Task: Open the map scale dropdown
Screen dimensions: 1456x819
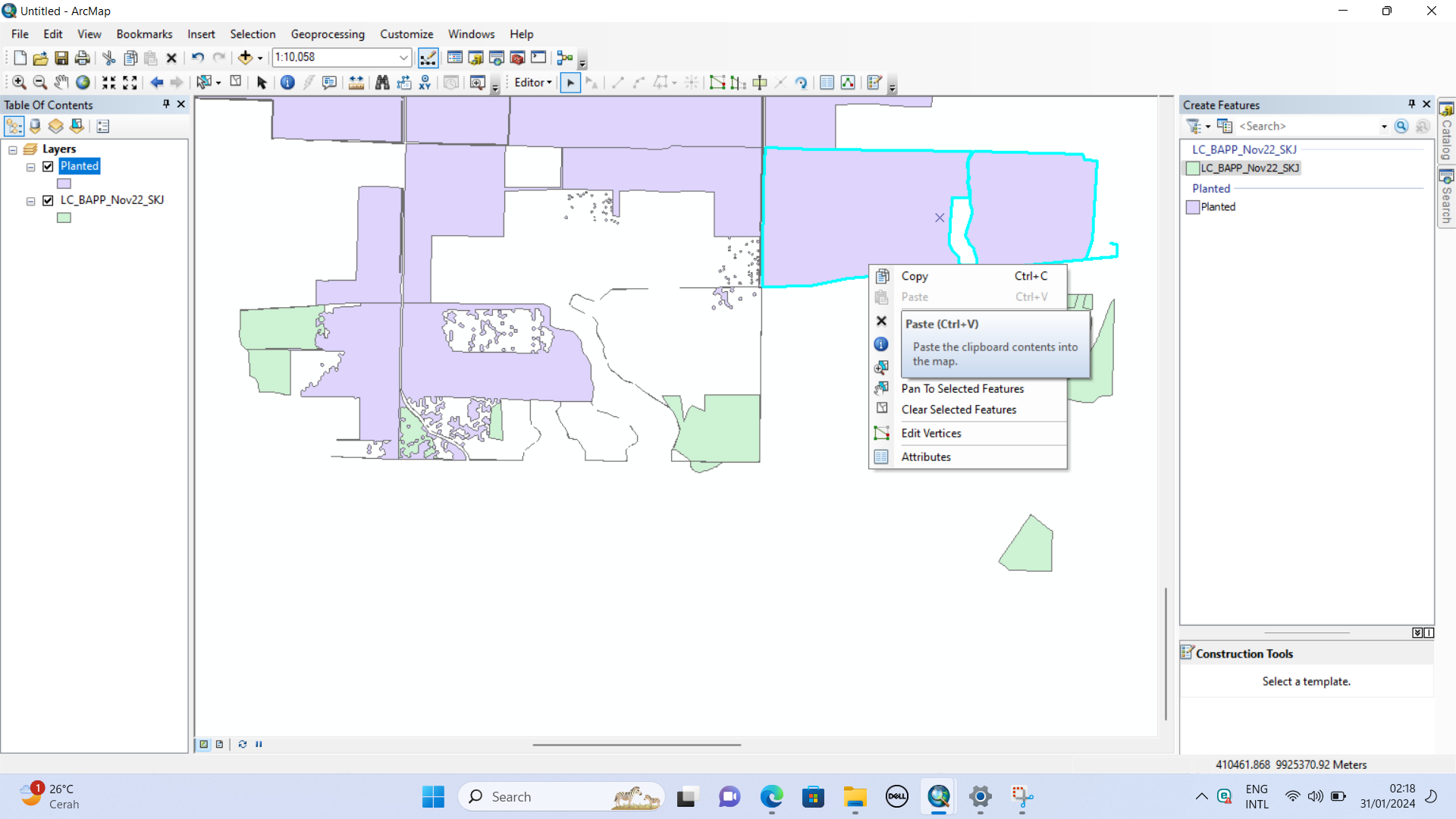Action: point(403,58)
